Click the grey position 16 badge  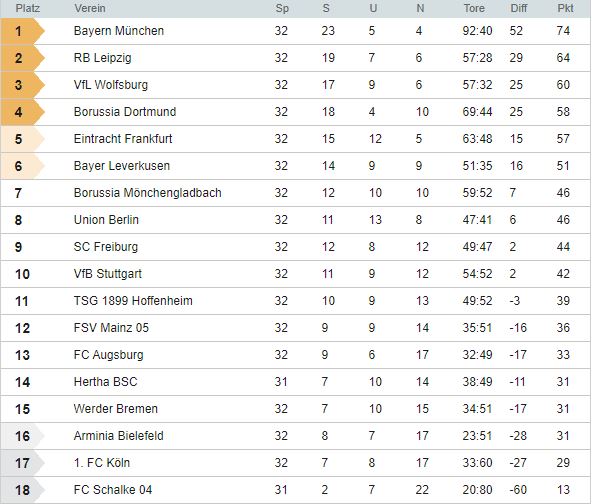[x=23, y=436]
